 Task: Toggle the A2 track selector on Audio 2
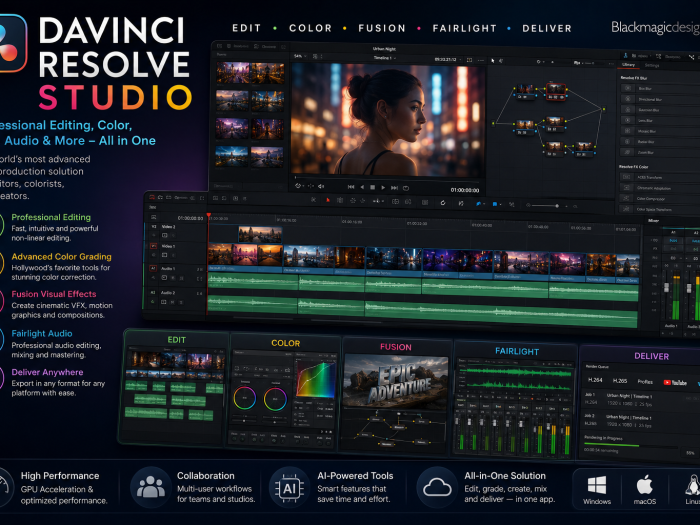[153, 292]
